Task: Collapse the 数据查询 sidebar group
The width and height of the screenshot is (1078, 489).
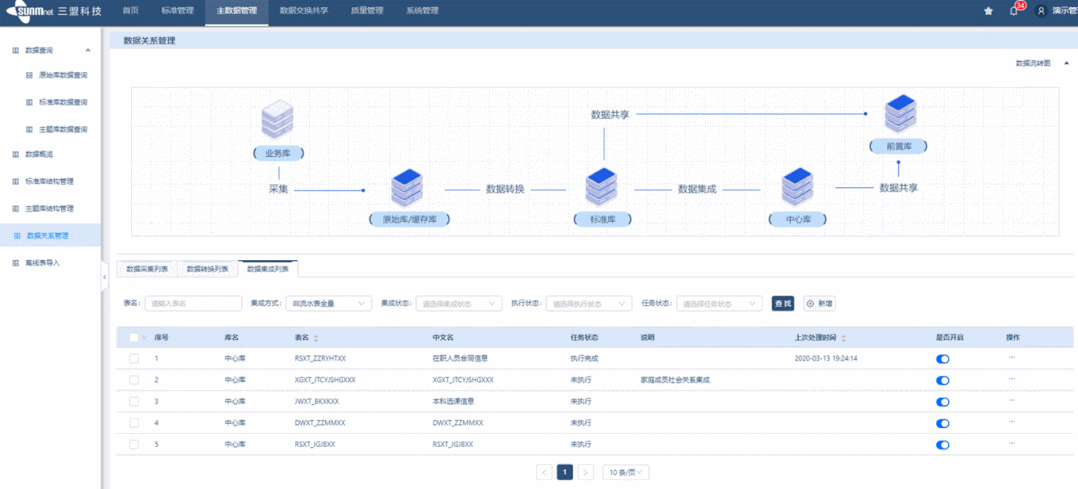Action: (88, 50)
